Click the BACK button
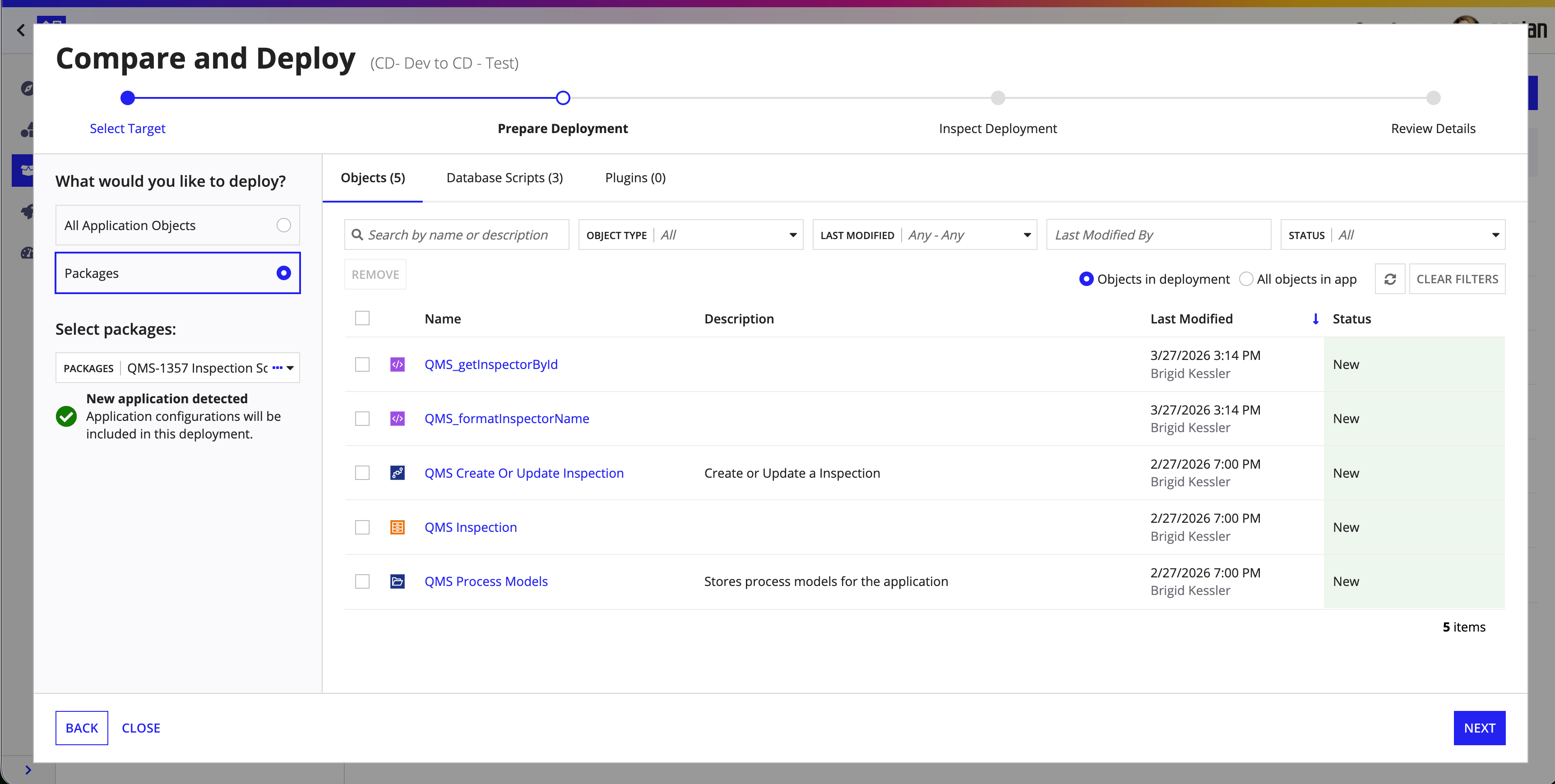Viewport: 1555px width, 784px height. [82, 728]
